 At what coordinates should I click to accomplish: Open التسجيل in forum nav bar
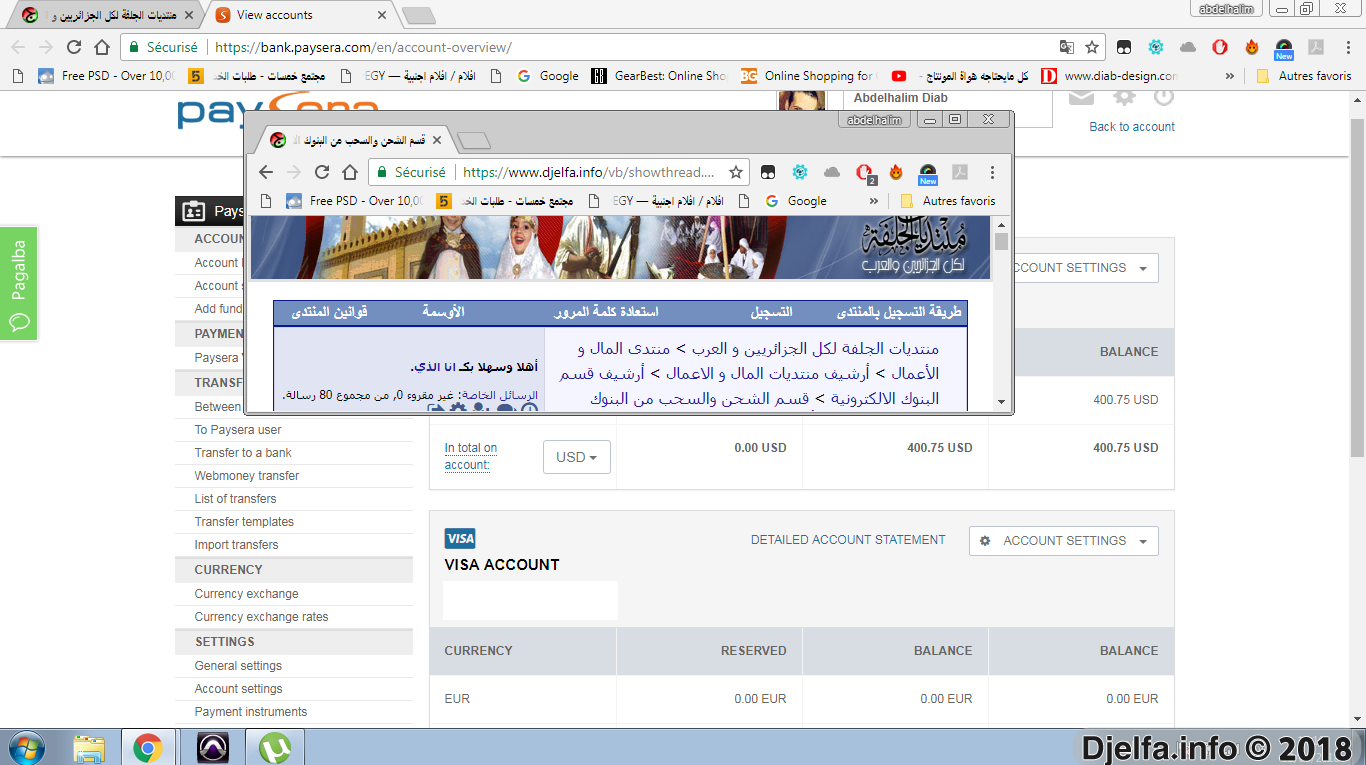pos(772,312)
